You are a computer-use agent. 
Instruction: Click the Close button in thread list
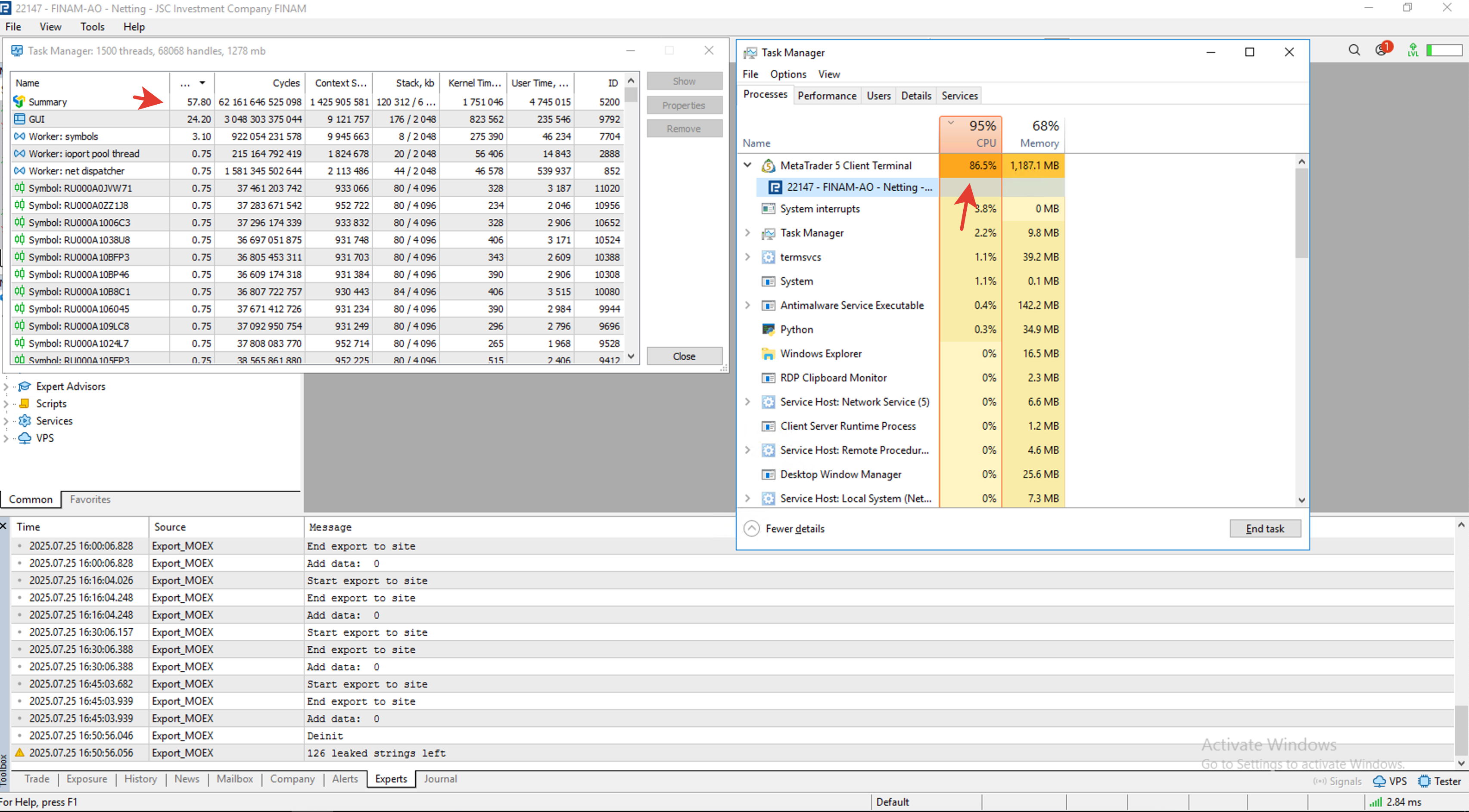[x=684, y=356]
